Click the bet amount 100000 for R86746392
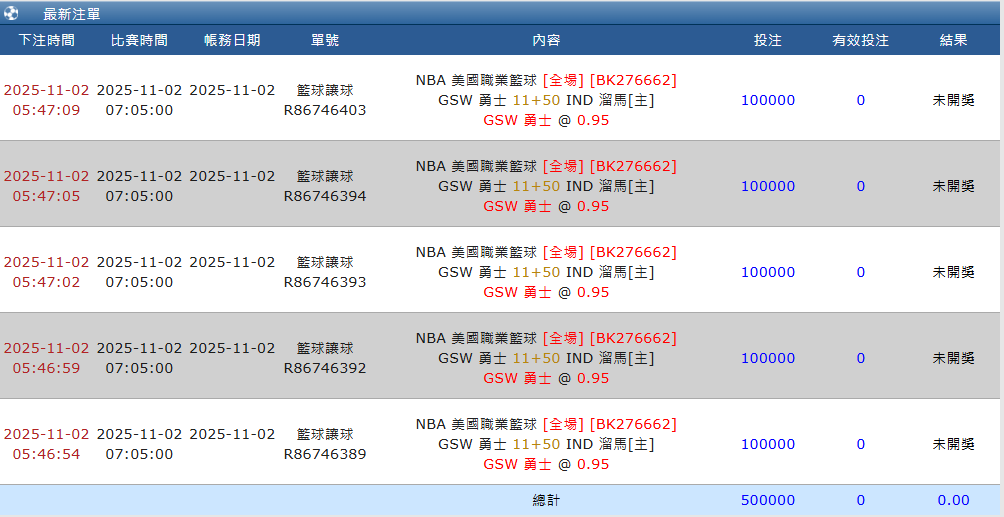 click(x=768, y=358)
